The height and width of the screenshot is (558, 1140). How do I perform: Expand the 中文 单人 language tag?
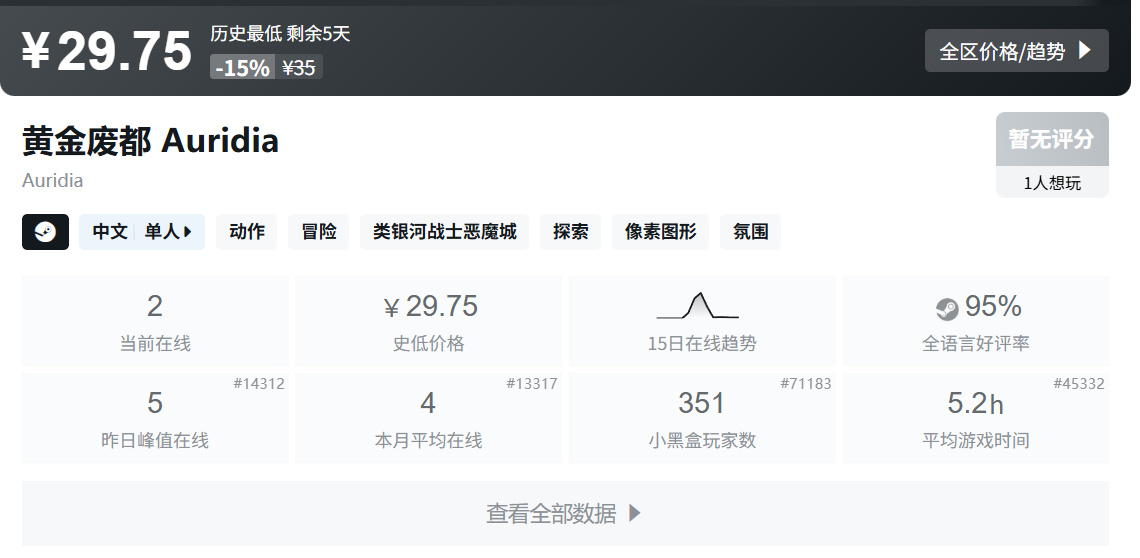142,232
